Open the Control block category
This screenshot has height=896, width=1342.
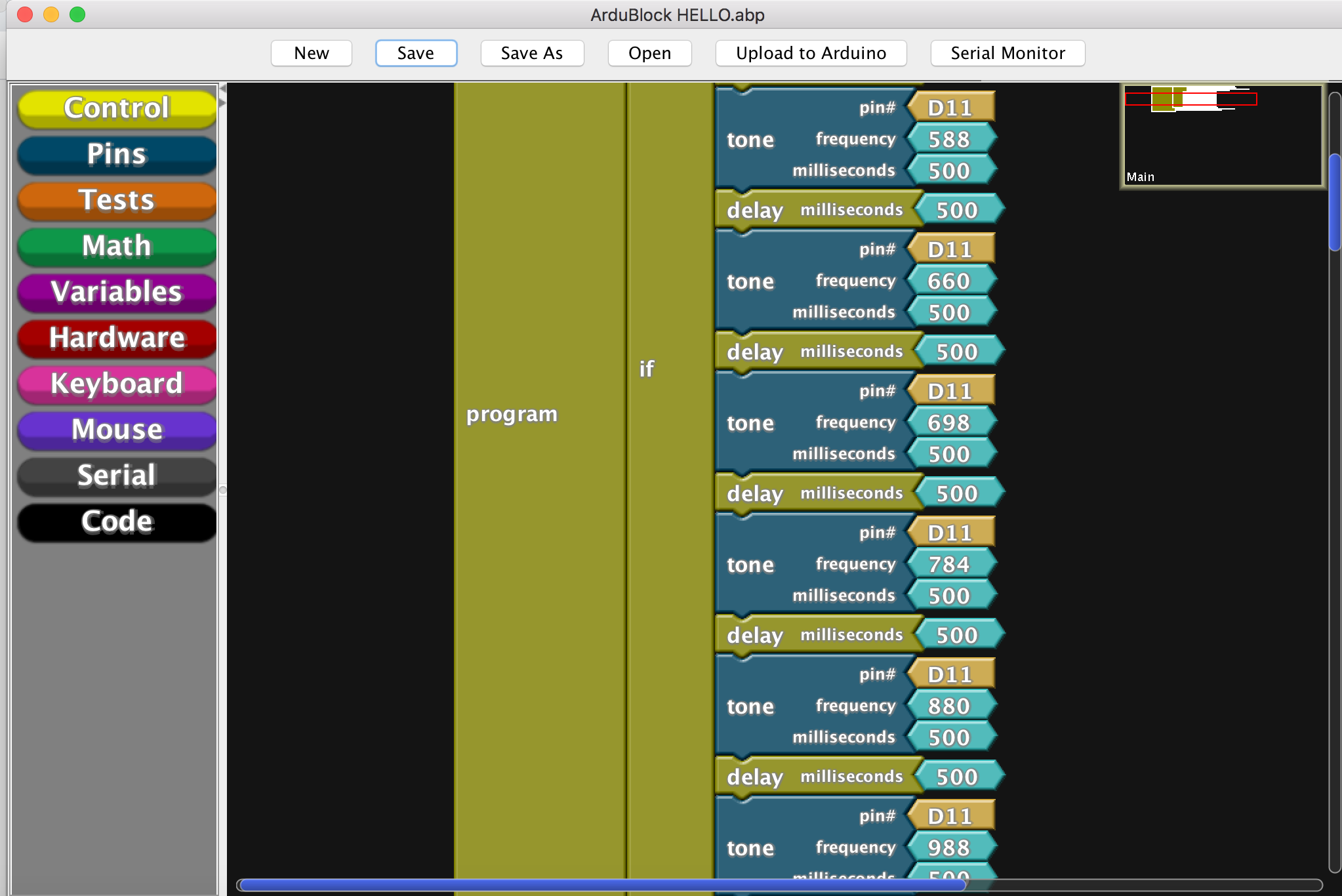(116, 108)
